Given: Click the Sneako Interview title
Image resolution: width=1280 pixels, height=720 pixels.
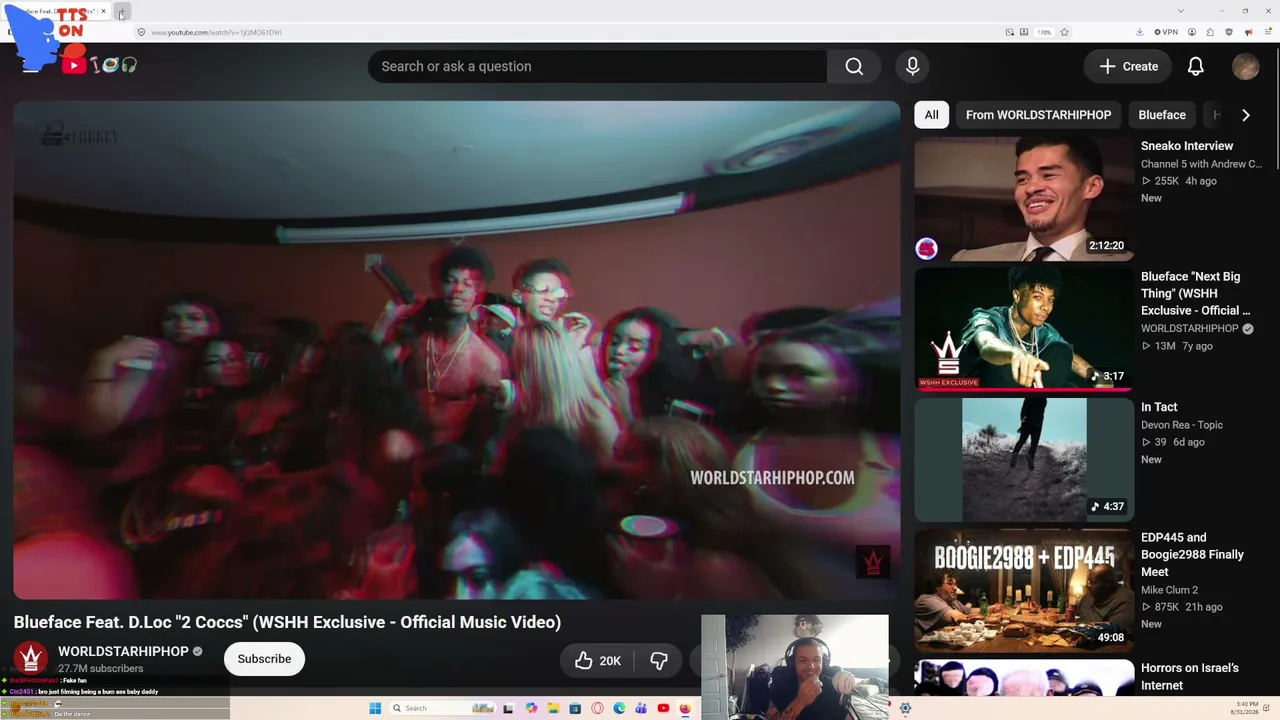Looking at the screenshot, I should click(x=1187, y=146).
